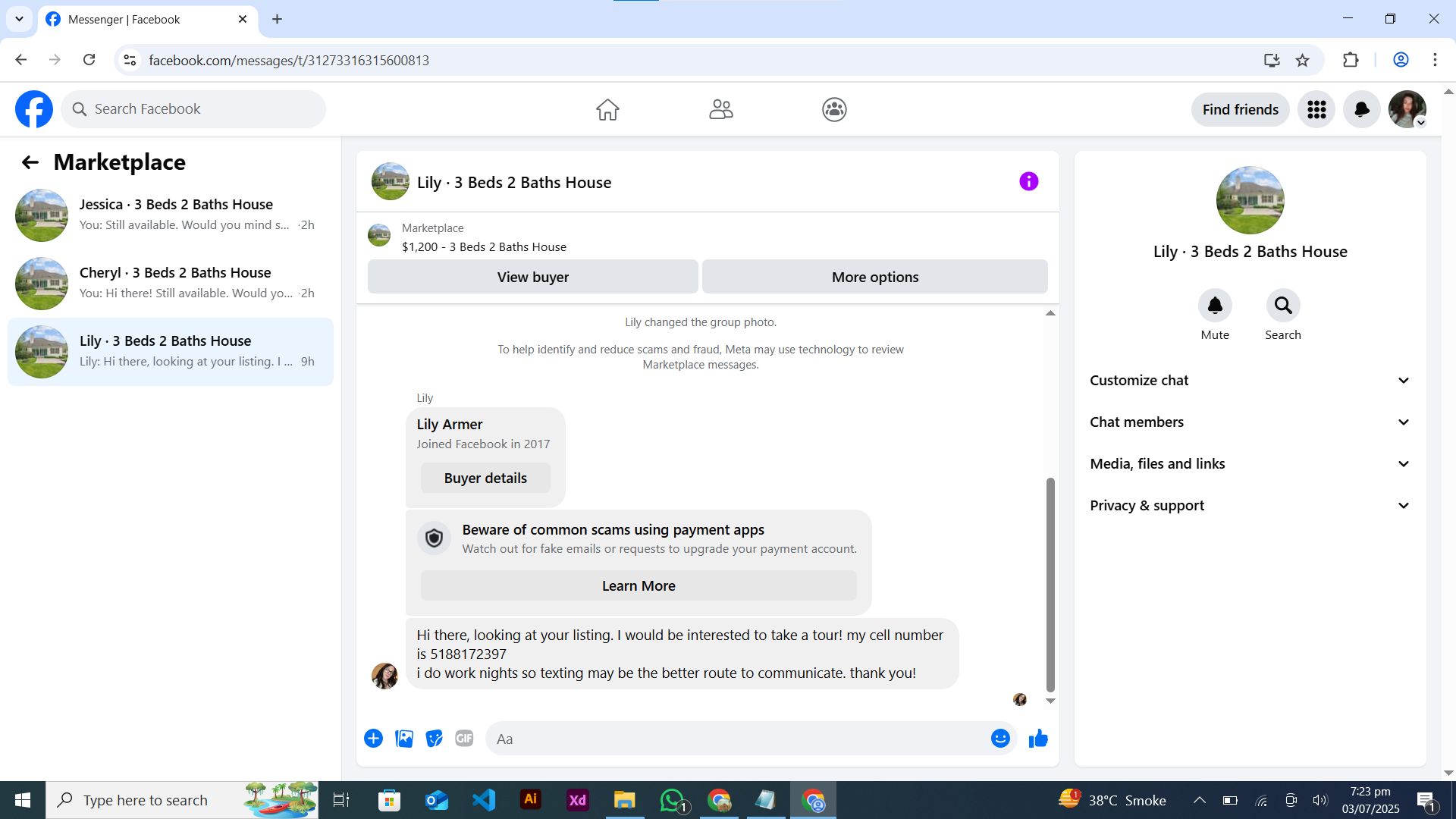Open the Facebook apps grid menu
Viewport: 1456px width, 819px height.
[x=1316, y=110]
